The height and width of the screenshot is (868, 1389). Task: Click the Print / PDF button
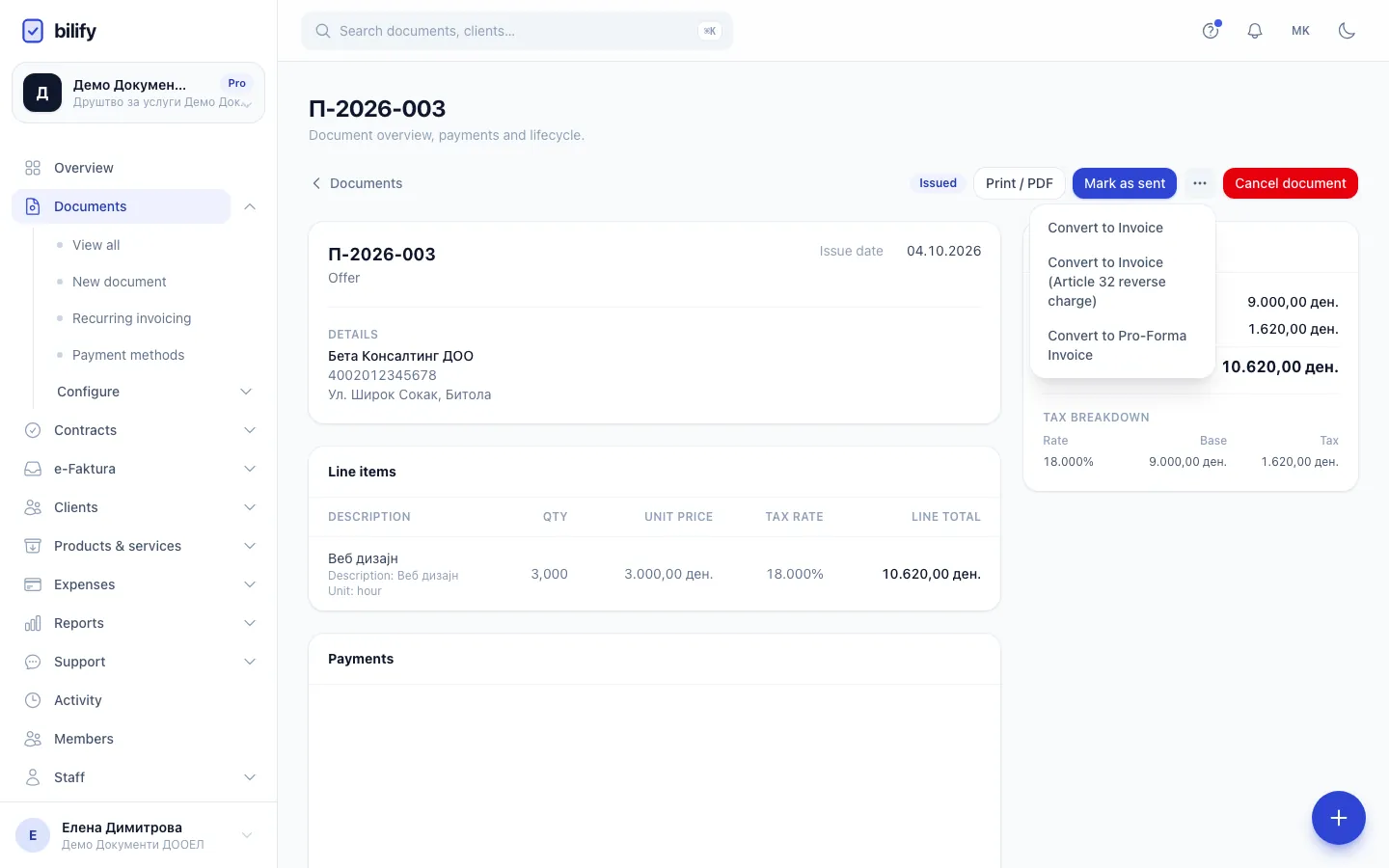(1020, 183)
